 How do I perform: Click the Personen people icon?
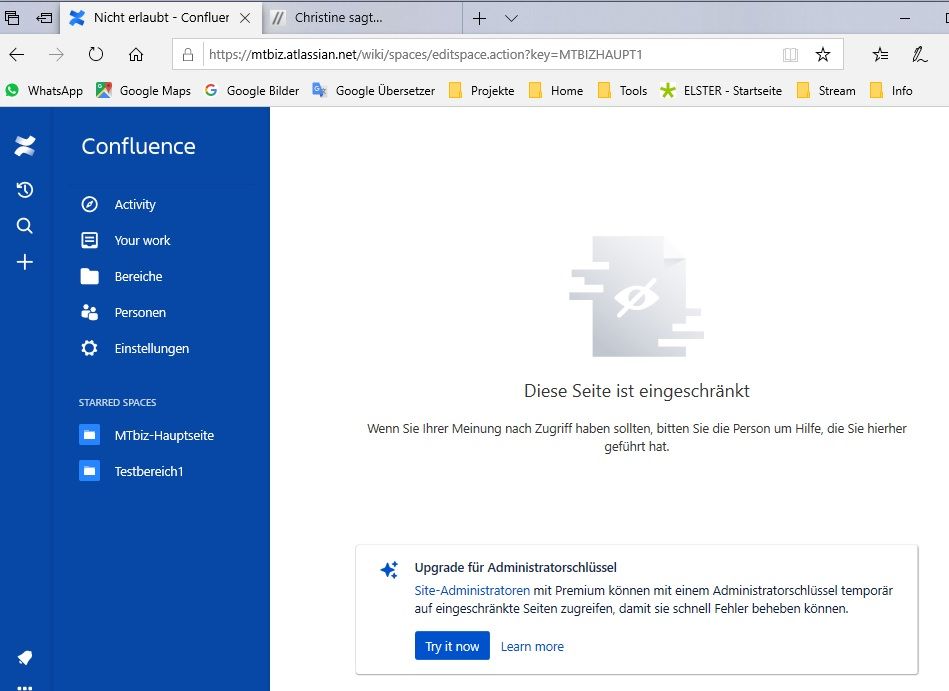[x=90, y=312]
